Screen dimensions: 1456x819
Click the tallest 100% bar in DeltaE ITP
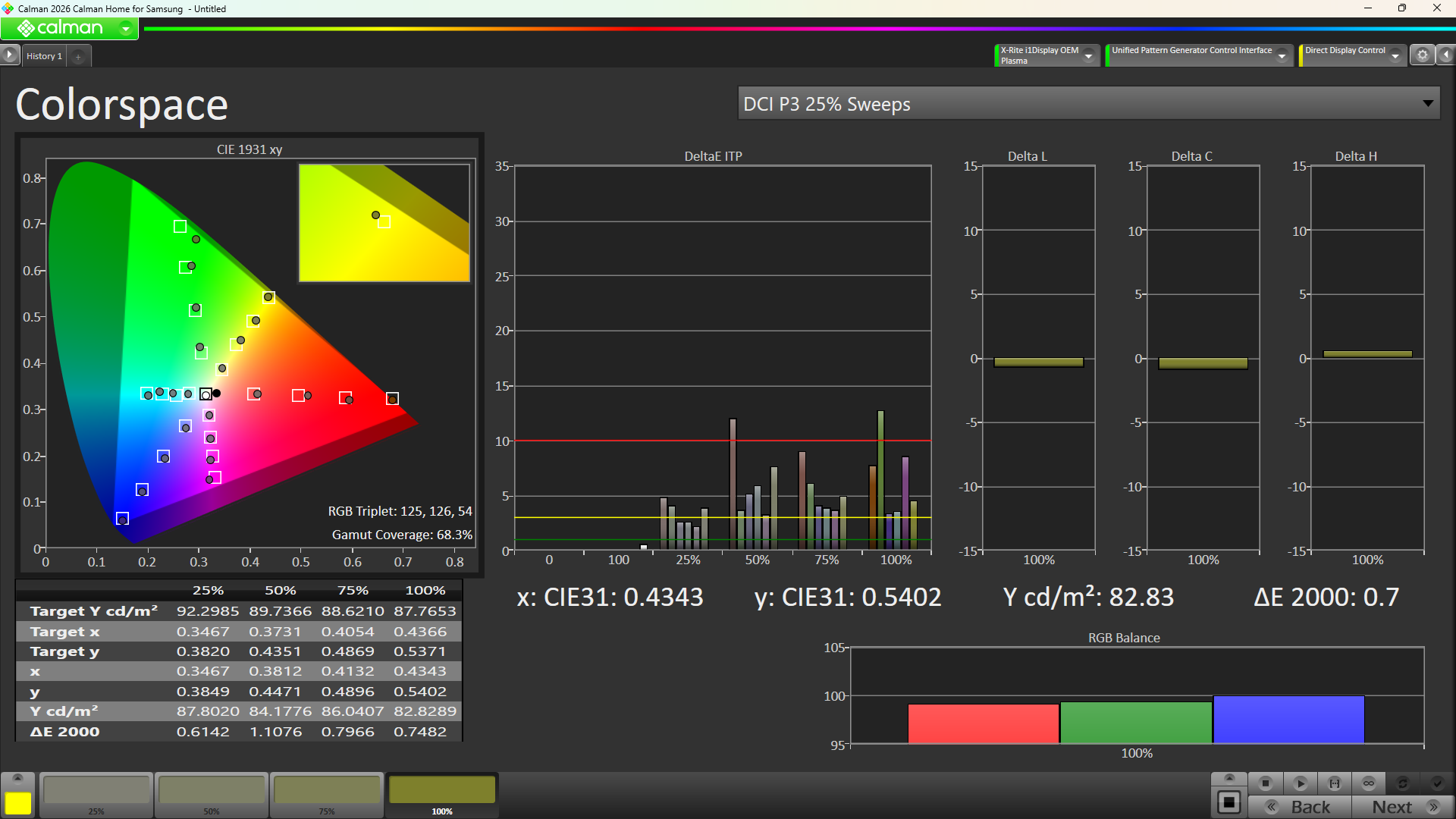pos(880,480)
